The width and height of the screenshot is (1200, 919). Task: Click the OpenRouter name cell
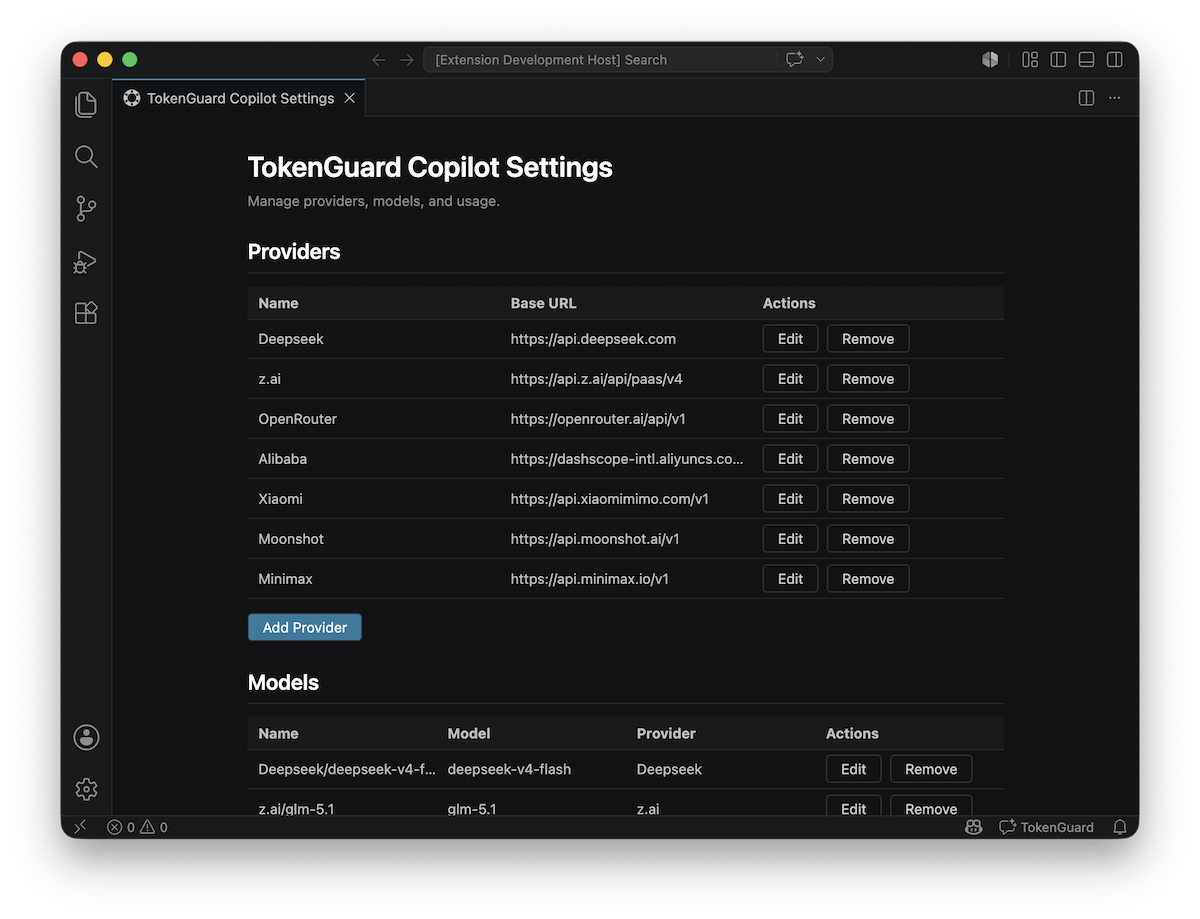pos(297,419)
